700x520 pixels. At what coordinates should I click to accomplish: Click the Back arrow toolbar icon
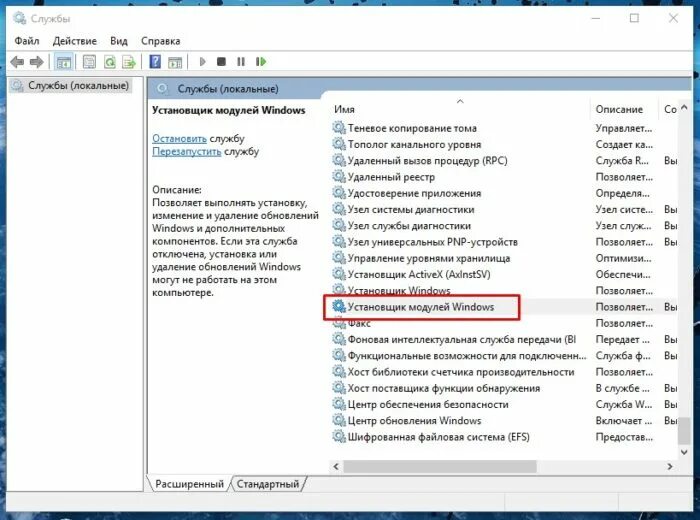17,62
